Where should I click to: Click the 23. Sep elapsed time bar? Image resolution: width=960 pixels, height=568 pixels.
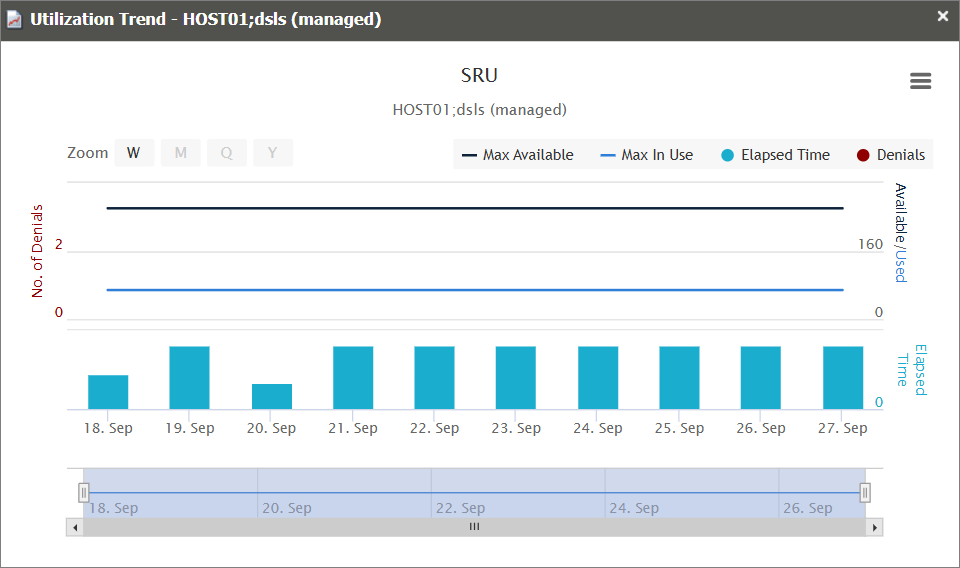(x=516, y=378)
